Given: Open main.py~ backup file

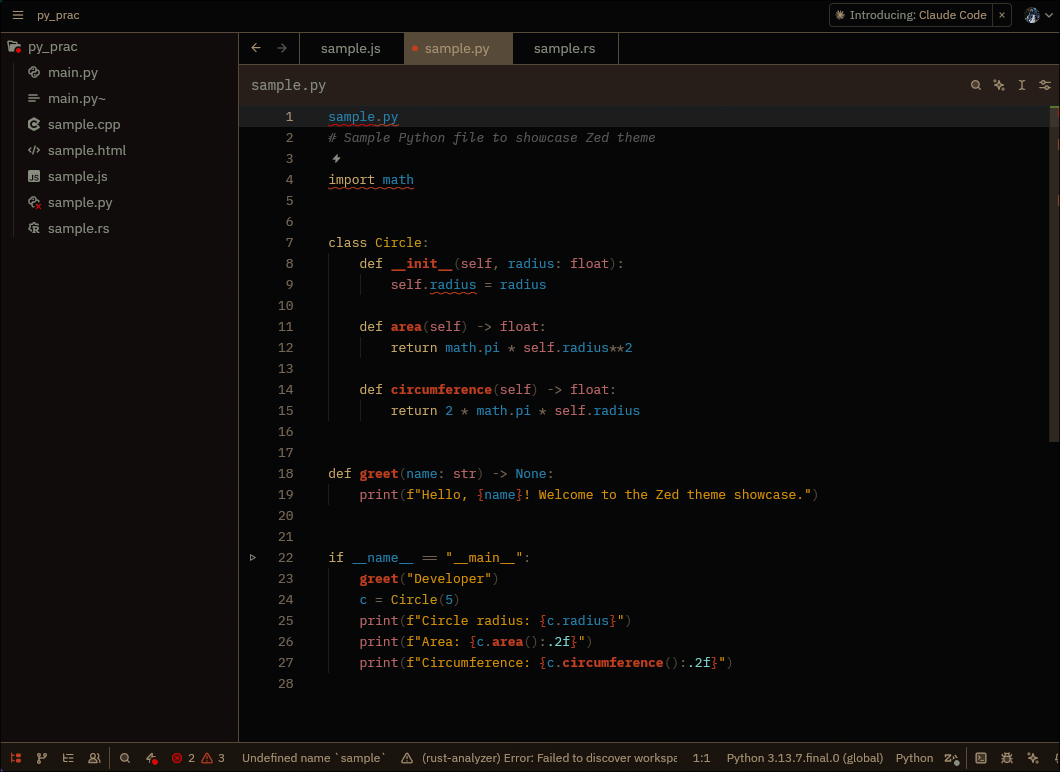Looking at the screenshot, I should point(76,99).
